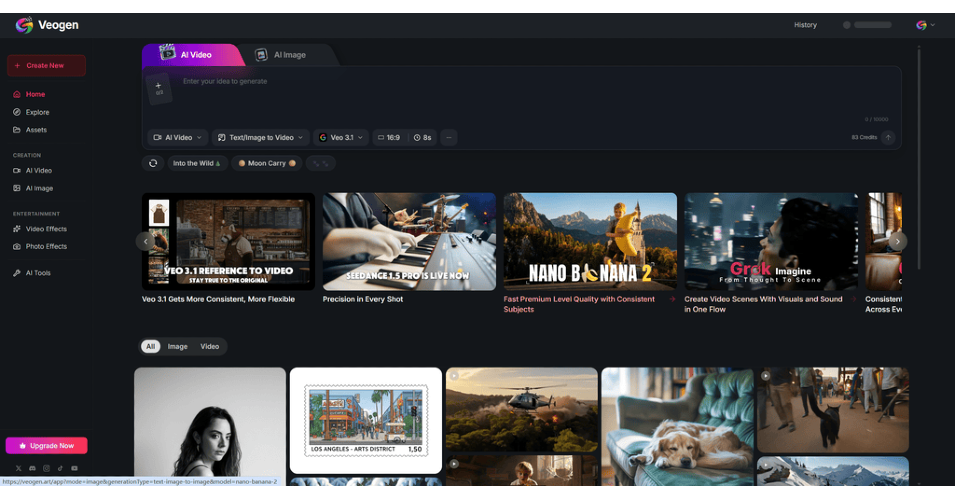Select the Moon Carry prompt chip
Viewport: 955px width, 500px height.
[267, 163]
